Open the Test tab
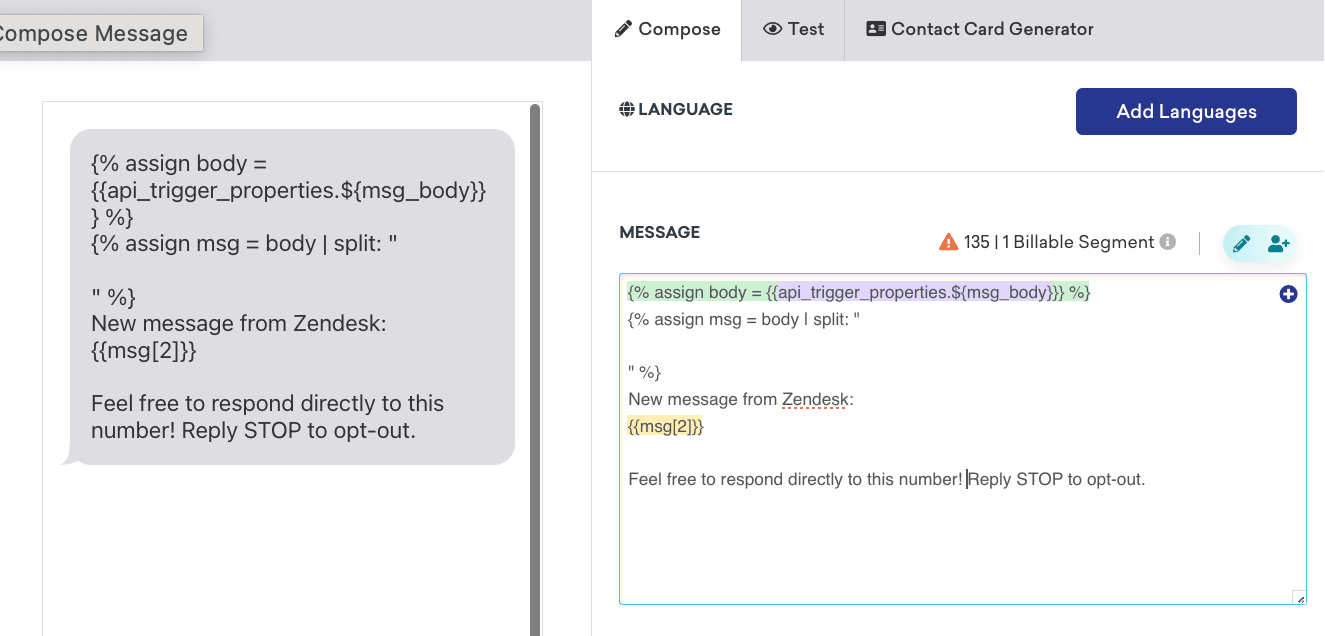 (x=794, y=30)
